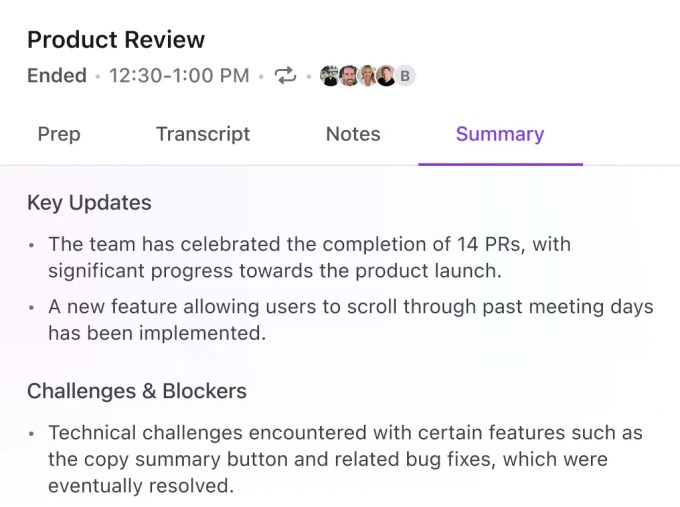This screenshot has width=680, height=507.
Task: Click the Key Updates section heading
Action: [x=89, y=202]
